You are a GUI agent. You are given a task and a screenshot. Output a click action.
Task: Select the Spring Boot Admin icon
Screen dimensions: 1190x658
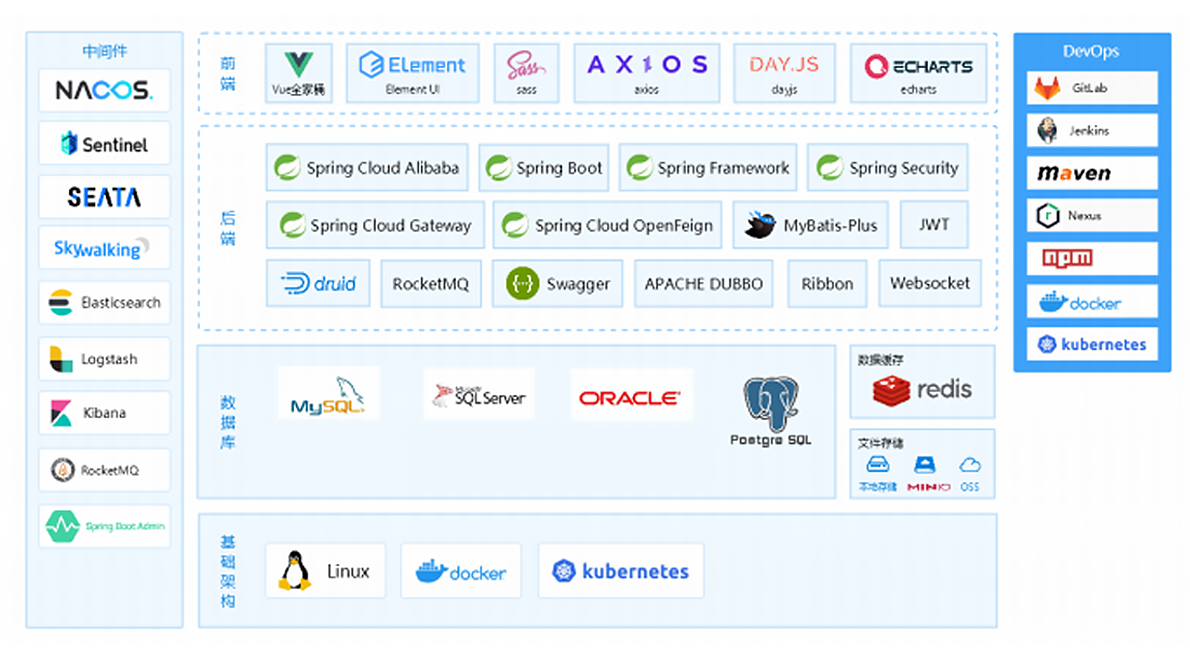coord(62,526)
